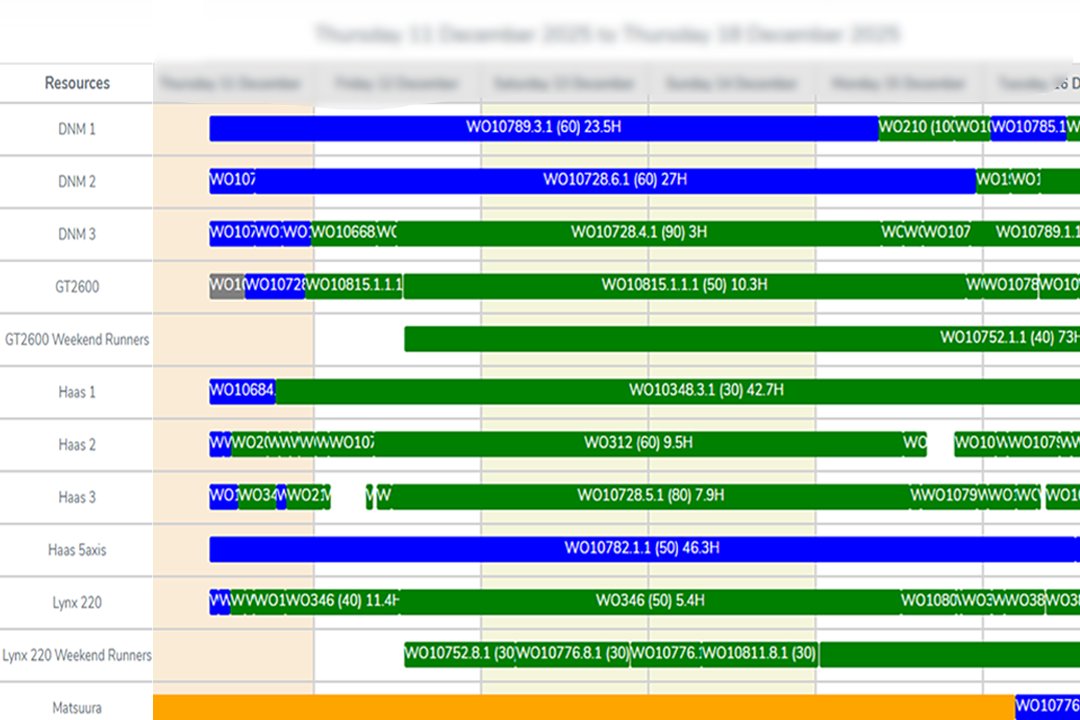1080x720 pixels.
Task: Select the Matsuura resource label
Action: 76,708
